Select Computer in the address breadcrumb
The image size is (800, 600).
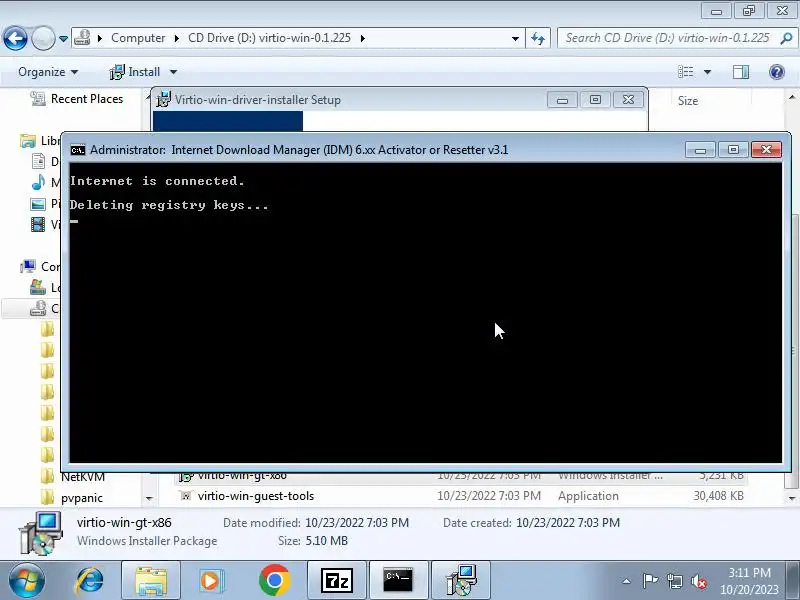(138, 38)
